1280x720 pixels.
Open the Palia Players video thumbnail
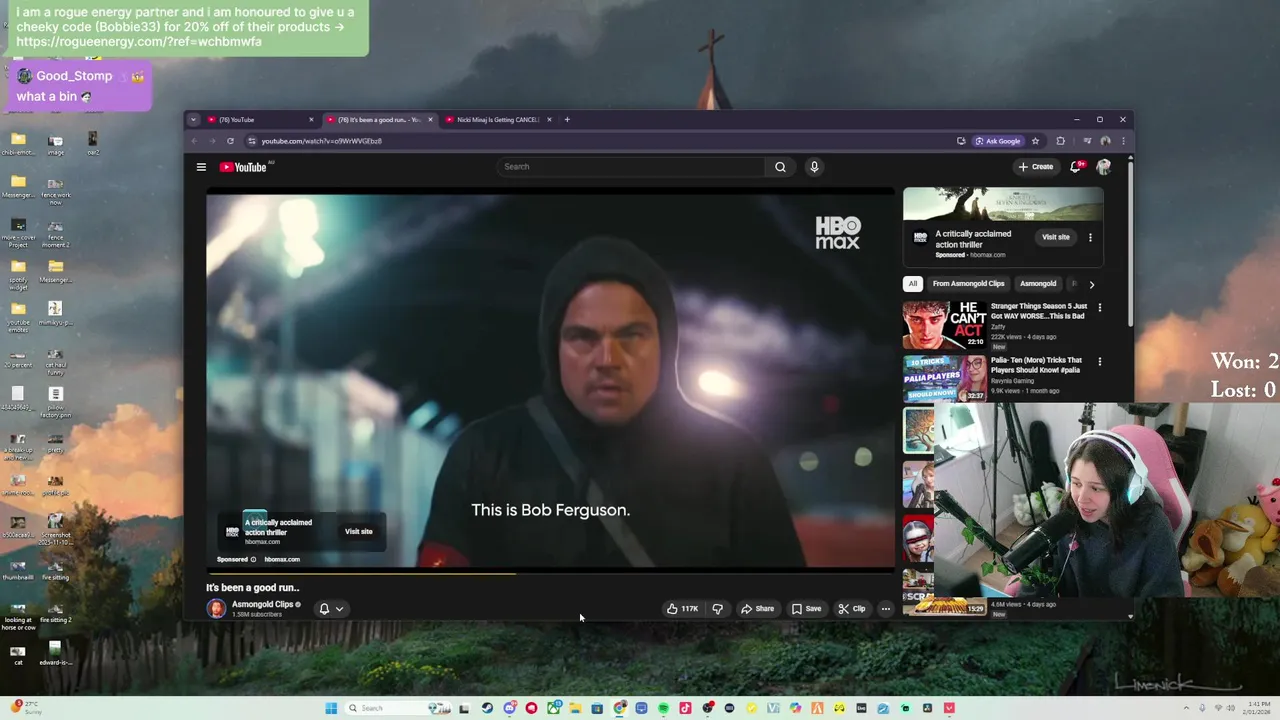point(944,378)
